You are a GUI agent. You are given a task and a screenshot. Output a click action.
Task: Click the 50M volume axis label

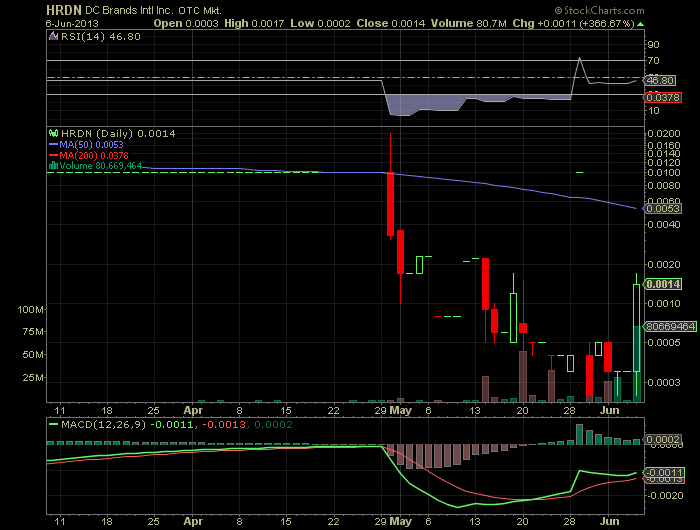pos(33,355)
